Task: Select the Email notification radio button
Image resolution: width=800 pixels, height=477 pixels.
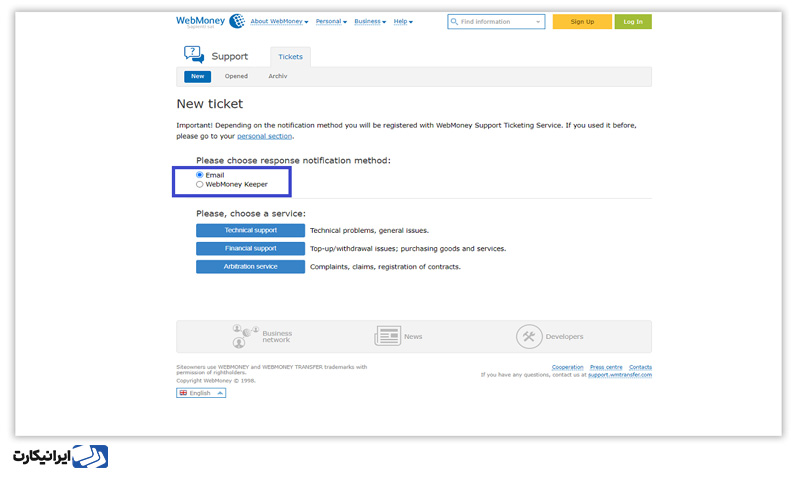Action: (199, 174)
